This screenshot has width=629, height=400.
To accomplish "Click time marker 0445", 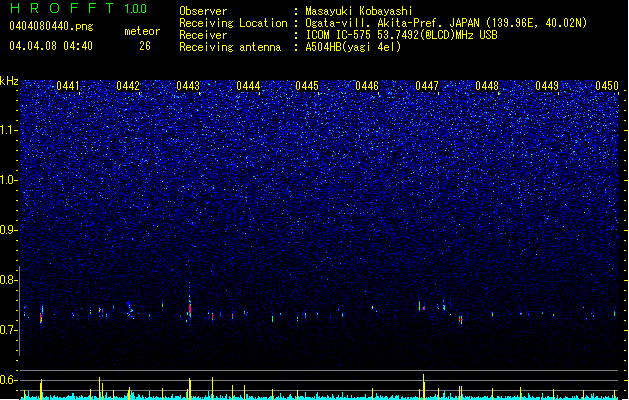I will point(307,86).
